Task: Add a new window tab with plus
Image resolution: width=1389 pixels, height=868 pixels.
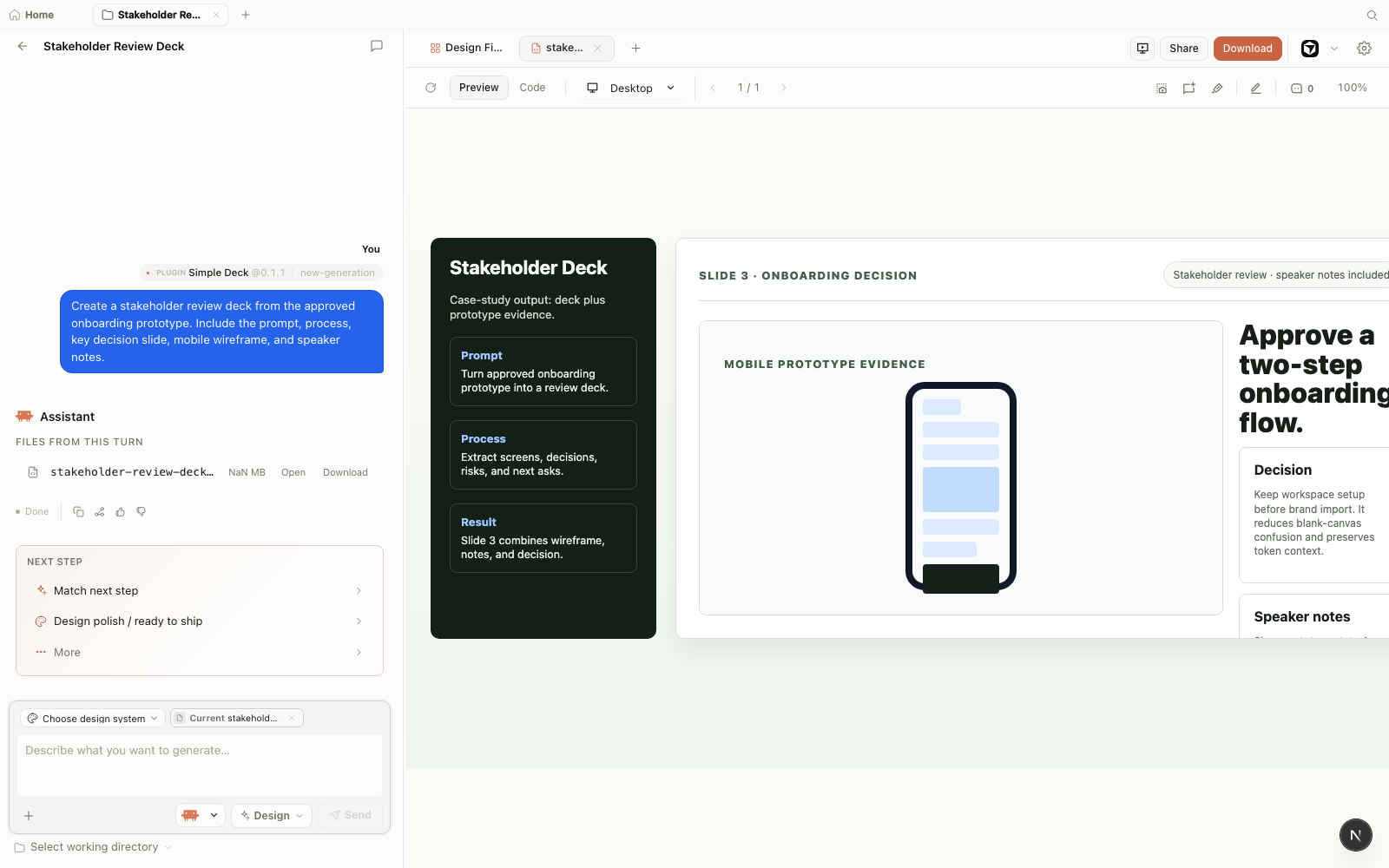Action: (x=246, y=15)
